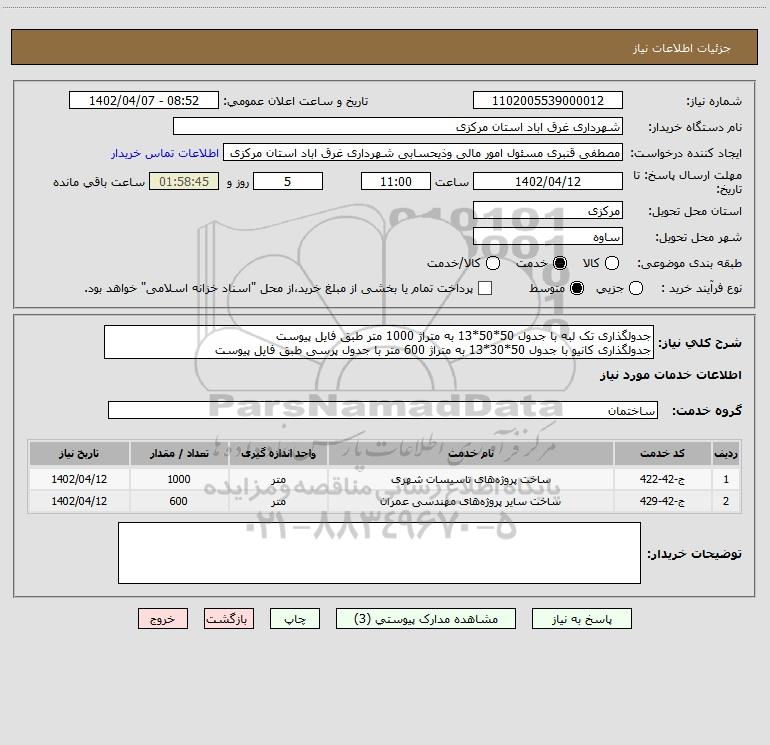View attached documents (3) button
The image size is (770, 745).
[x=426, y=619]
